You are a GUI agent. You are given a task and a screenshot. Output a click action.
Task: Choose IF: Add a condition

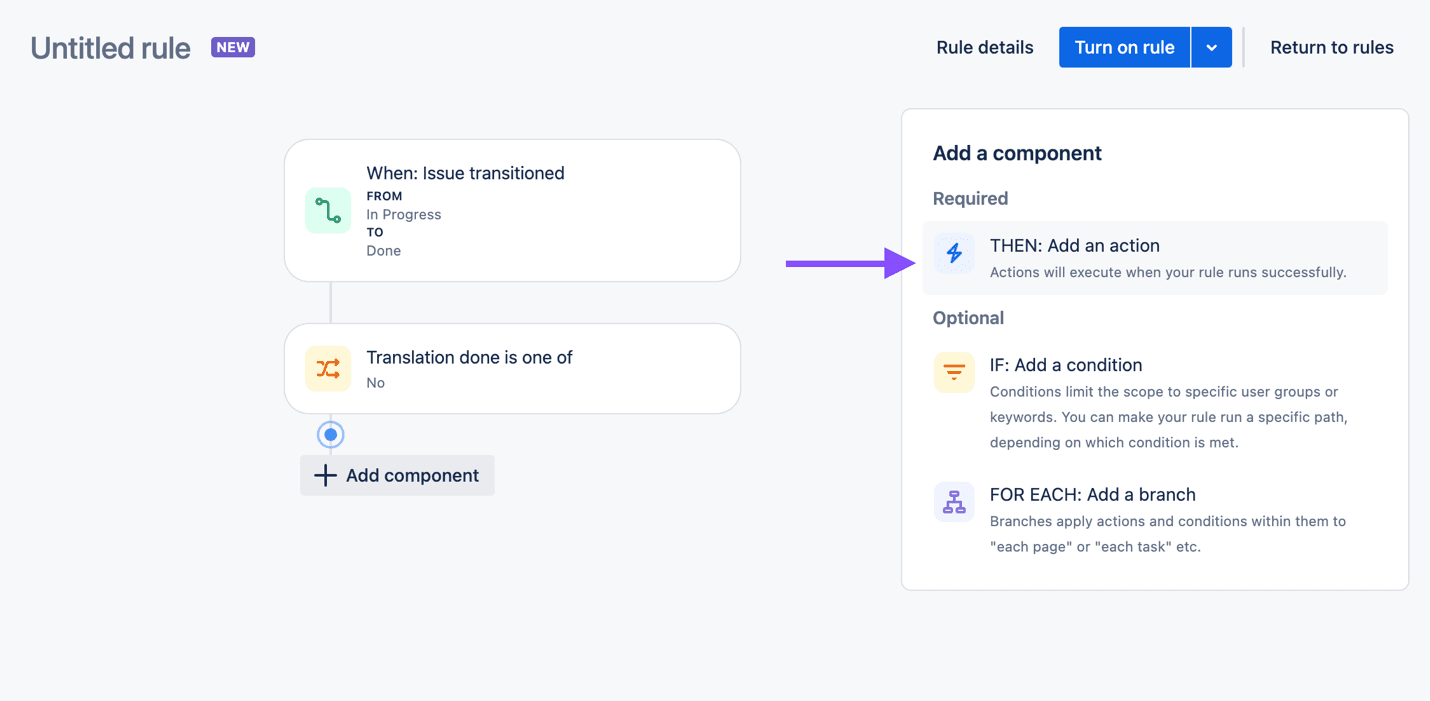[x=1066, y=365]
